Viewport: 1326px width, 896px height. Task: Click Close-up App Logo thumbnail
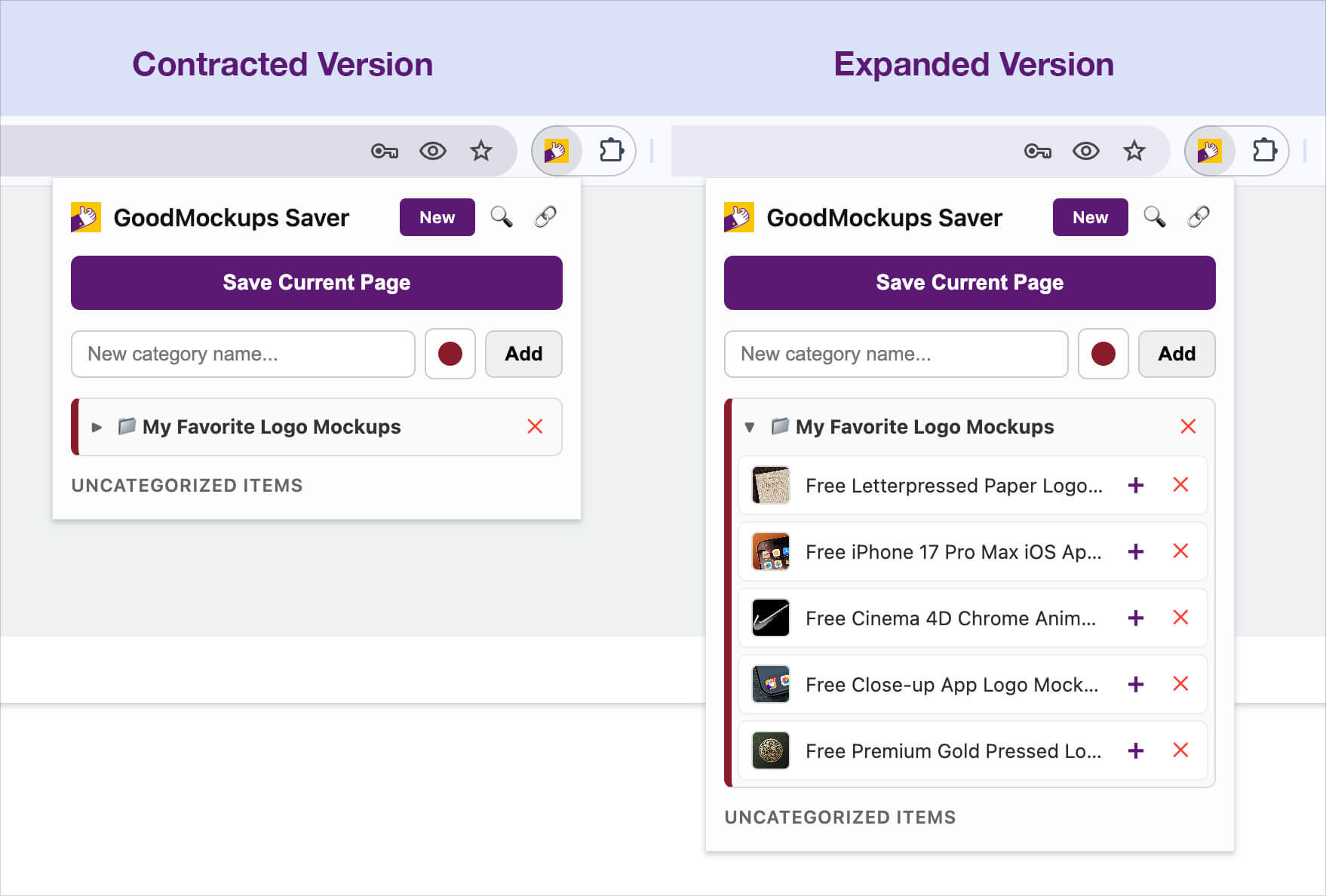point(771,684)
